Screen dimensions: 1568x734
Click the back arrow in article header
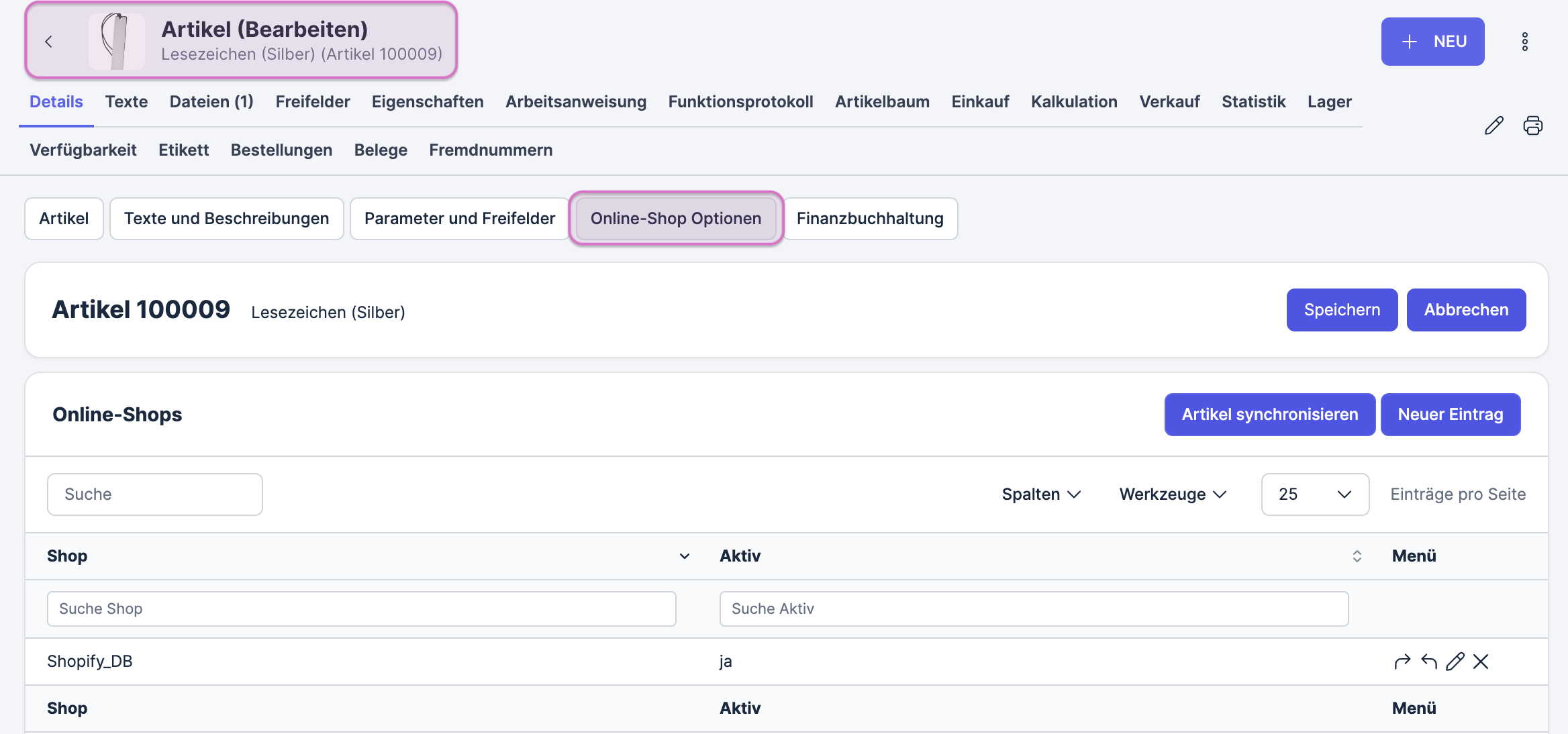tap(48, 42)
